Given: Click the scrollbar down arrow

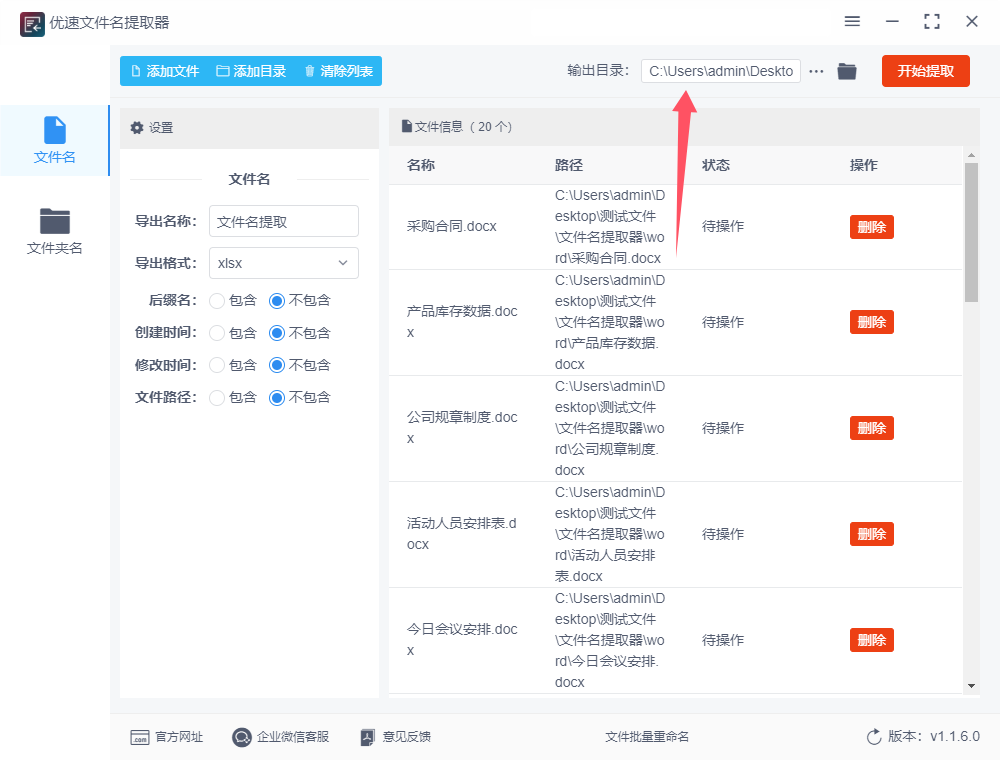Looking at the screenshot, I should click(971, 686).
